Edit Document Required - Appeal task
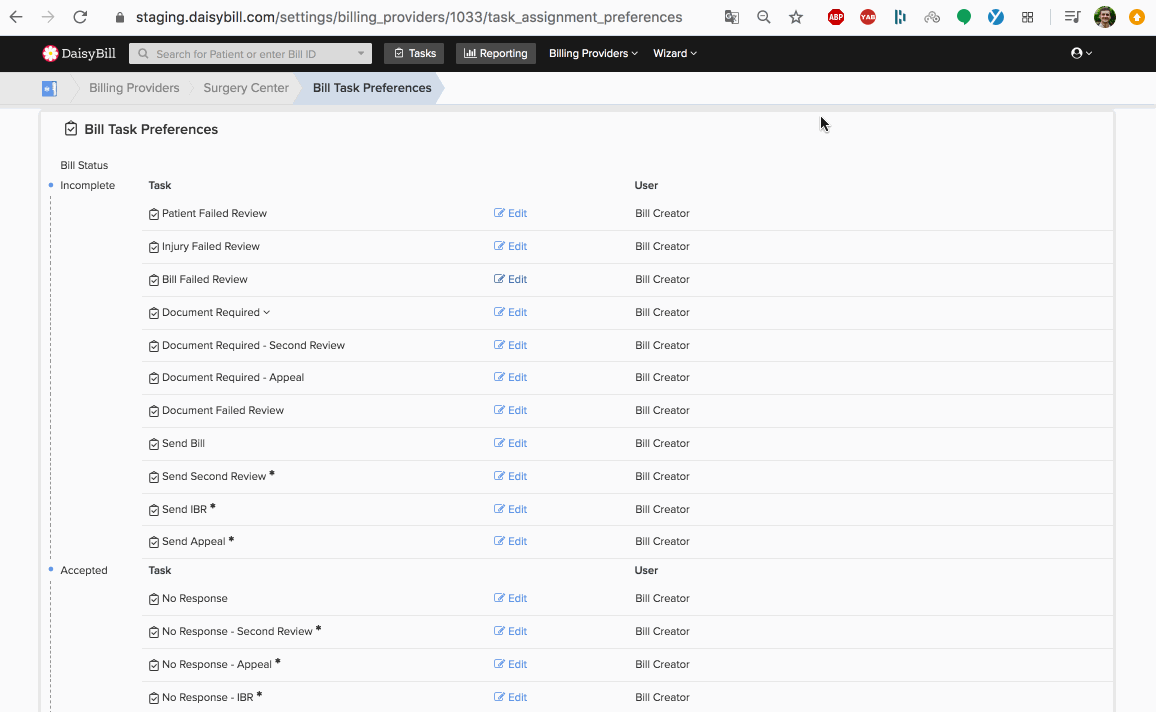This screenshot has width=1156, height=712. (510, 377)
